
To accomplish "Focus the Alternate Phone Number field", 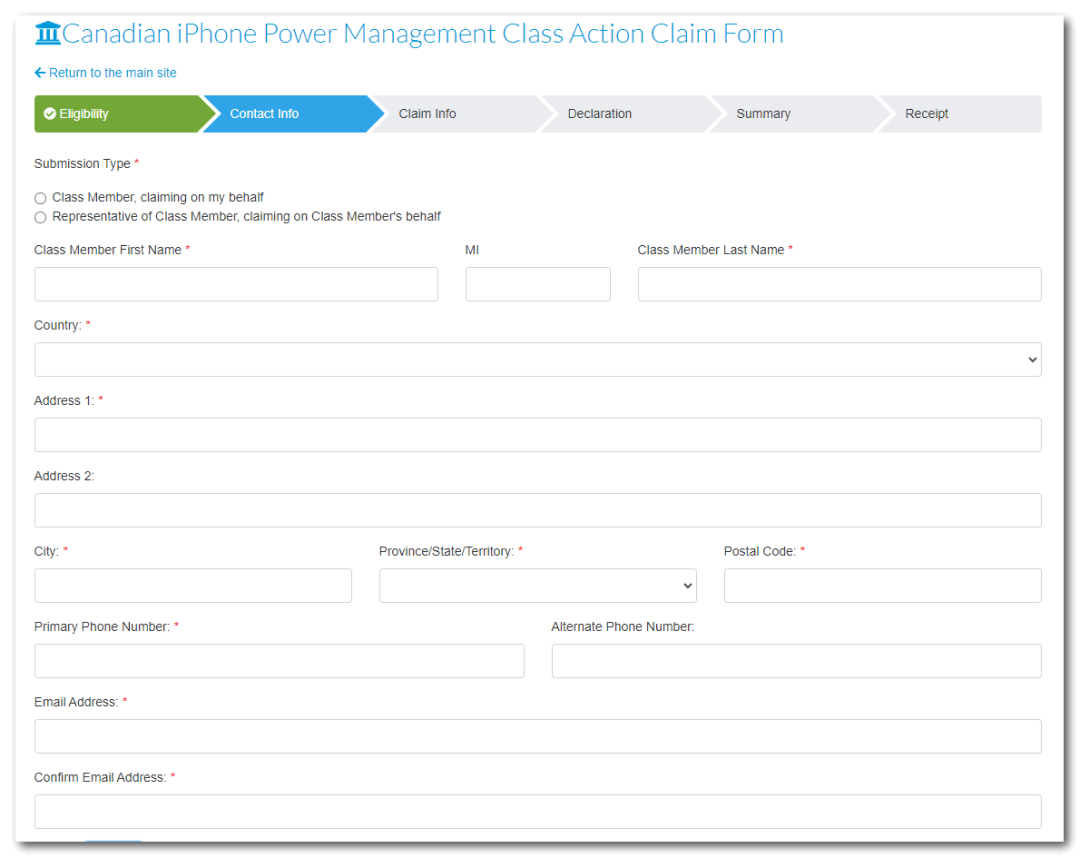I will point(797,661).
